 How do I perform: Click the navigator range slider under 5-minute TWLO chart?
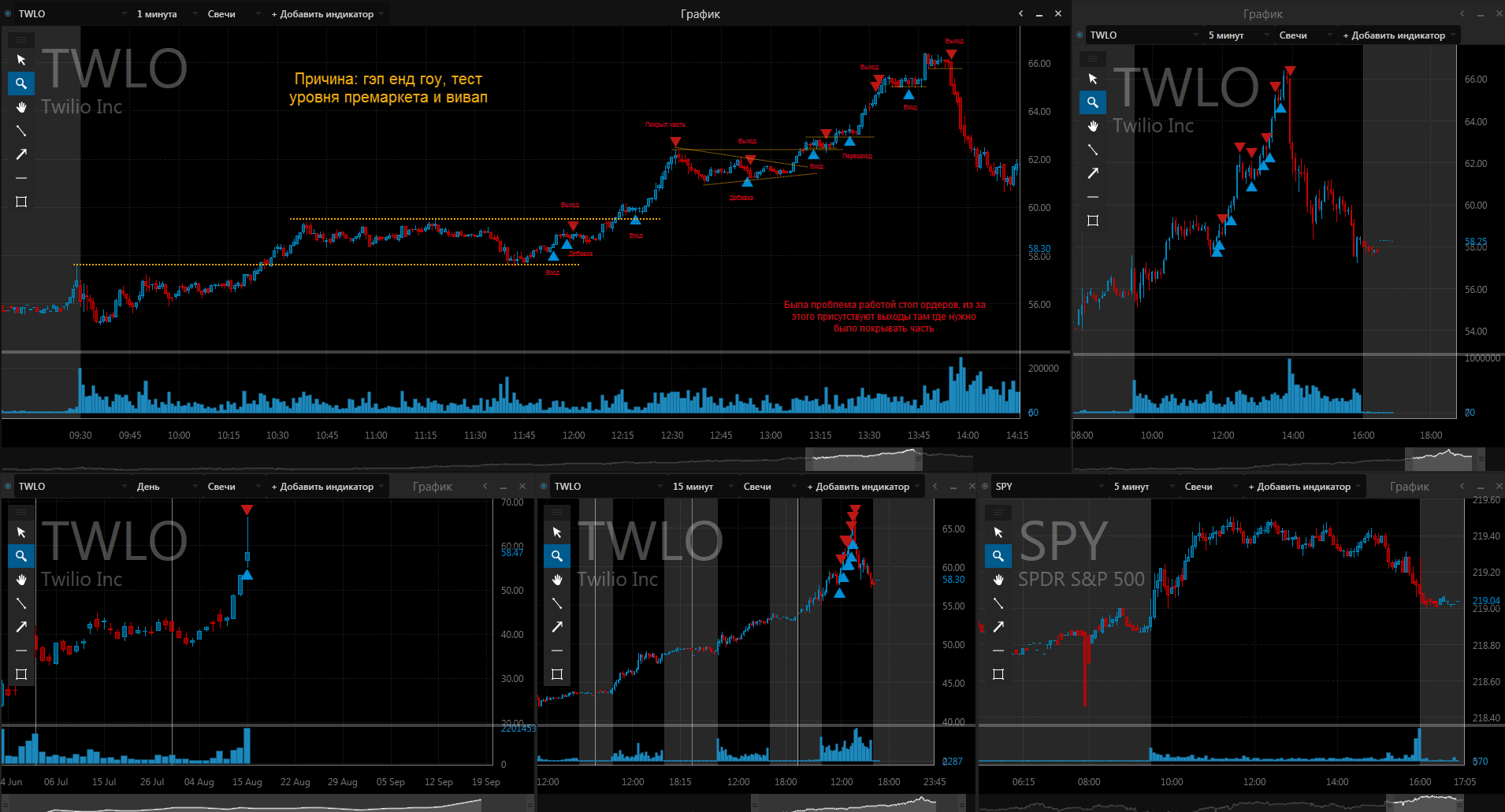click(x=1444, y=459)
